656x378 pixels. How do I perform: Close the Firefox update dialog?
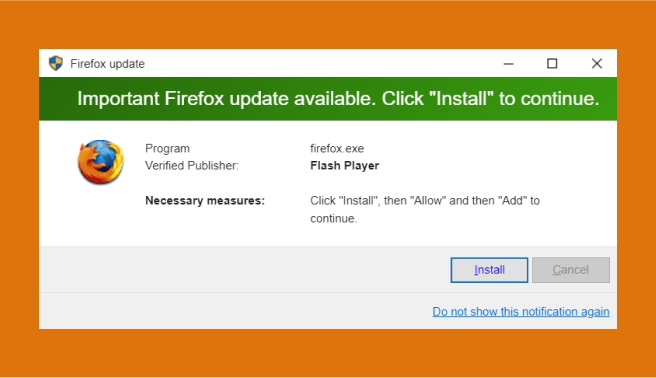(597, 64)
